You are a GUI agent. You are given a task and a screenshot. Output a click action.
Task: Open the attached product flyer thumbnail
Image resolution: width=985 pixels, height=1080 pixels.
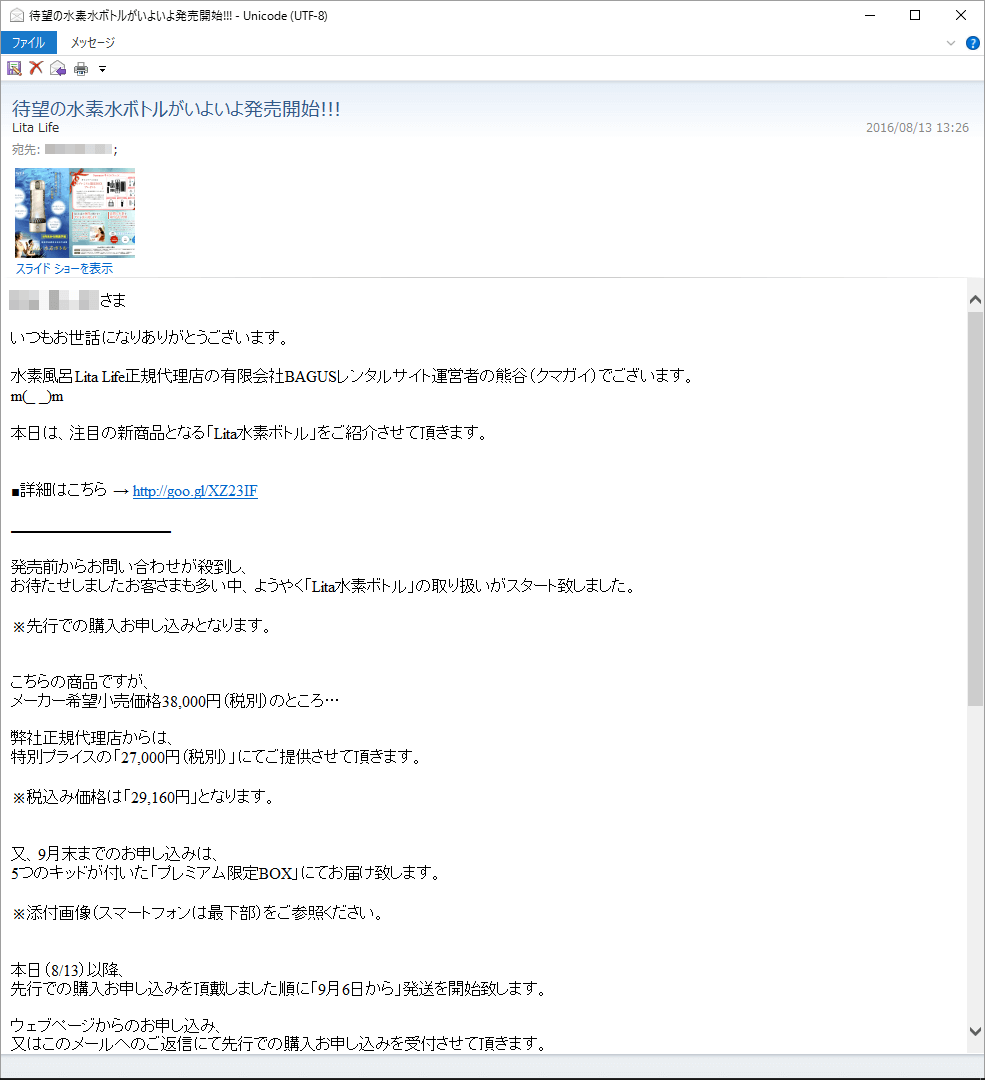[75, 213]
